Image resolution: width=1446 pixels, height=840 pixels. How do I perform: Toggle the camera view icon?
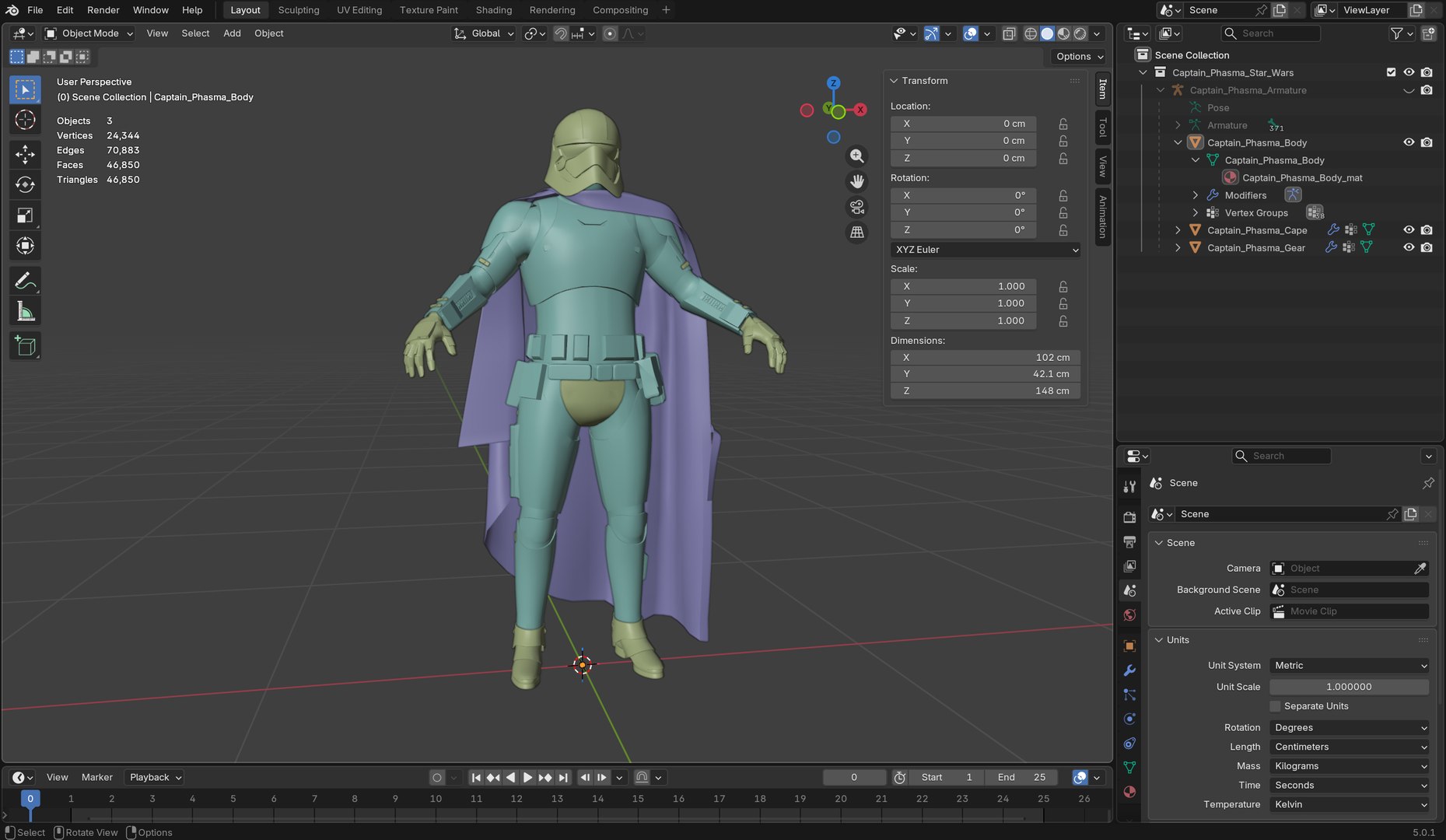coord(856,207)
